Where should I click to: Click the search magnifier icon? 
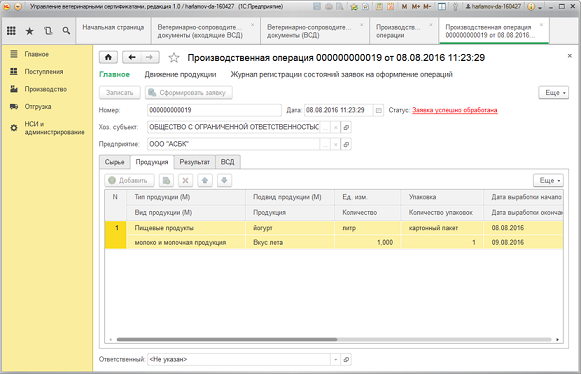(66, 31)
